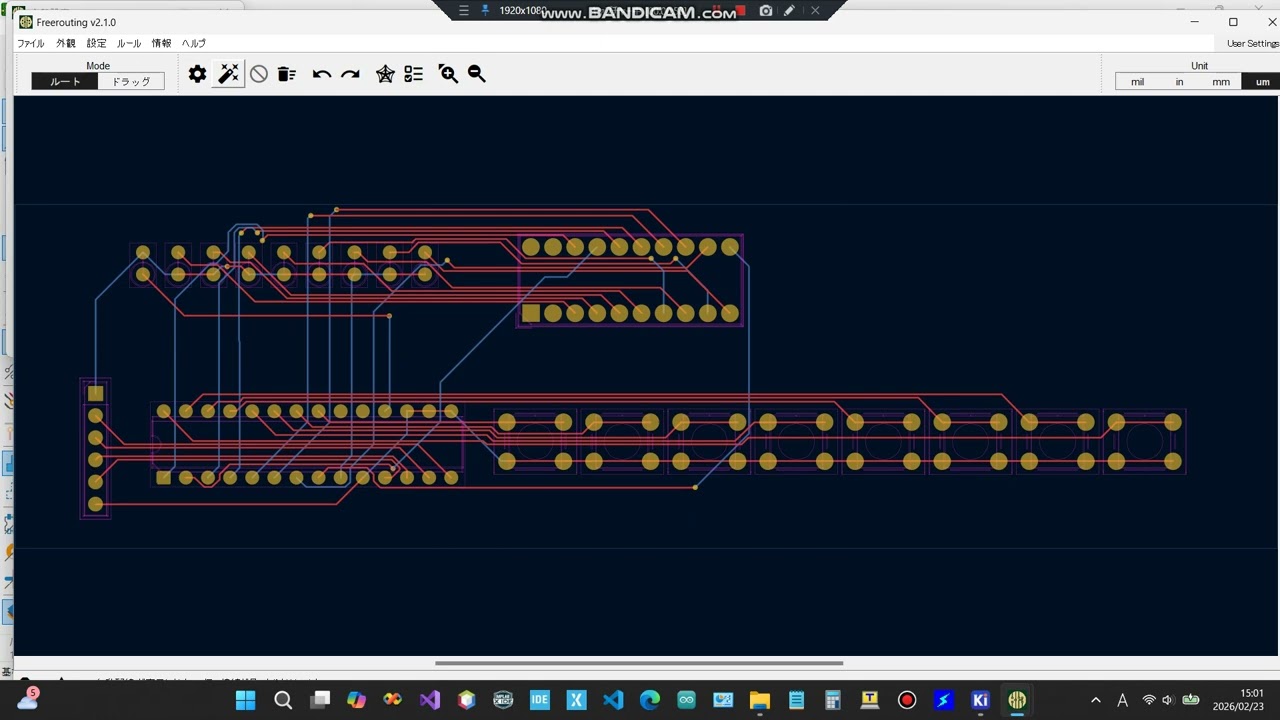The height and width of the screenshot is (720, 1280).
Task: Set unit to in (inches)
Action: tap(1179, 82)
